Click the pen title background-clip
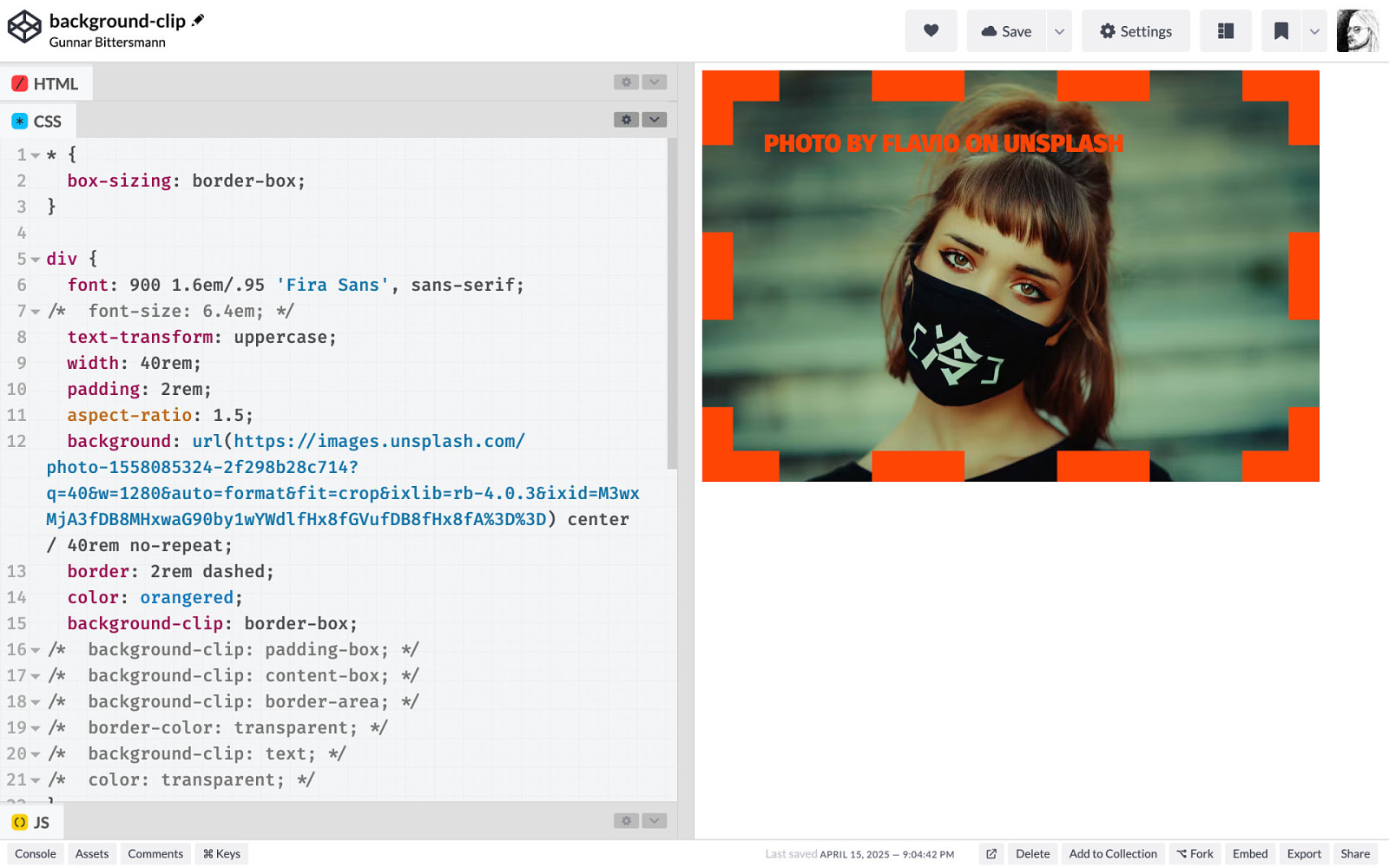 click(x=117, y=21)
